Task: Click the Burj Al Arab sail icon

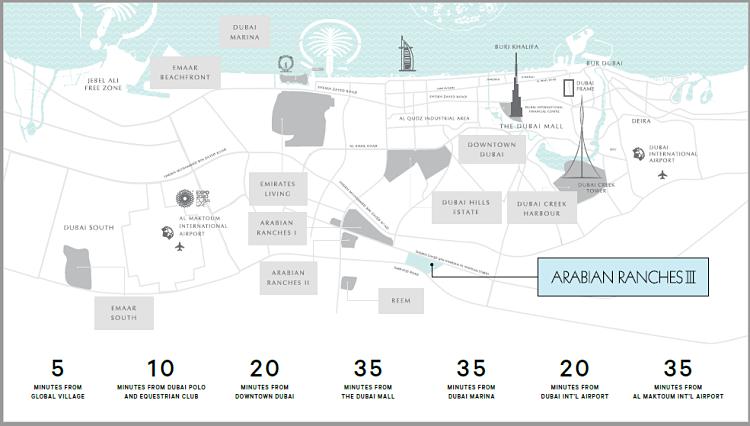Action: (x=407, y=54)
